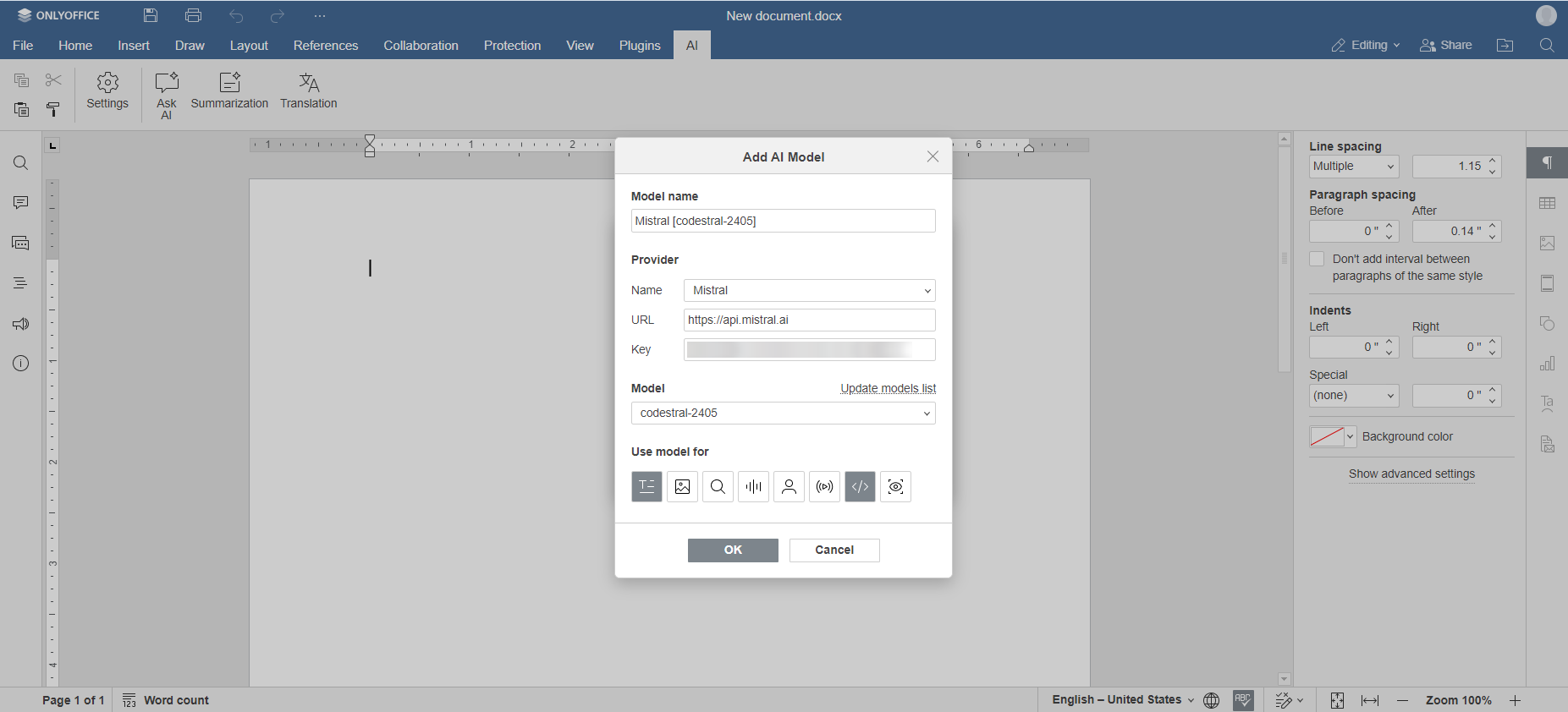Expand the provider Name dropdown showing Mistral
Viewport: 1568px width, 712px height.
pyautogui.click(x=809, y=291)
